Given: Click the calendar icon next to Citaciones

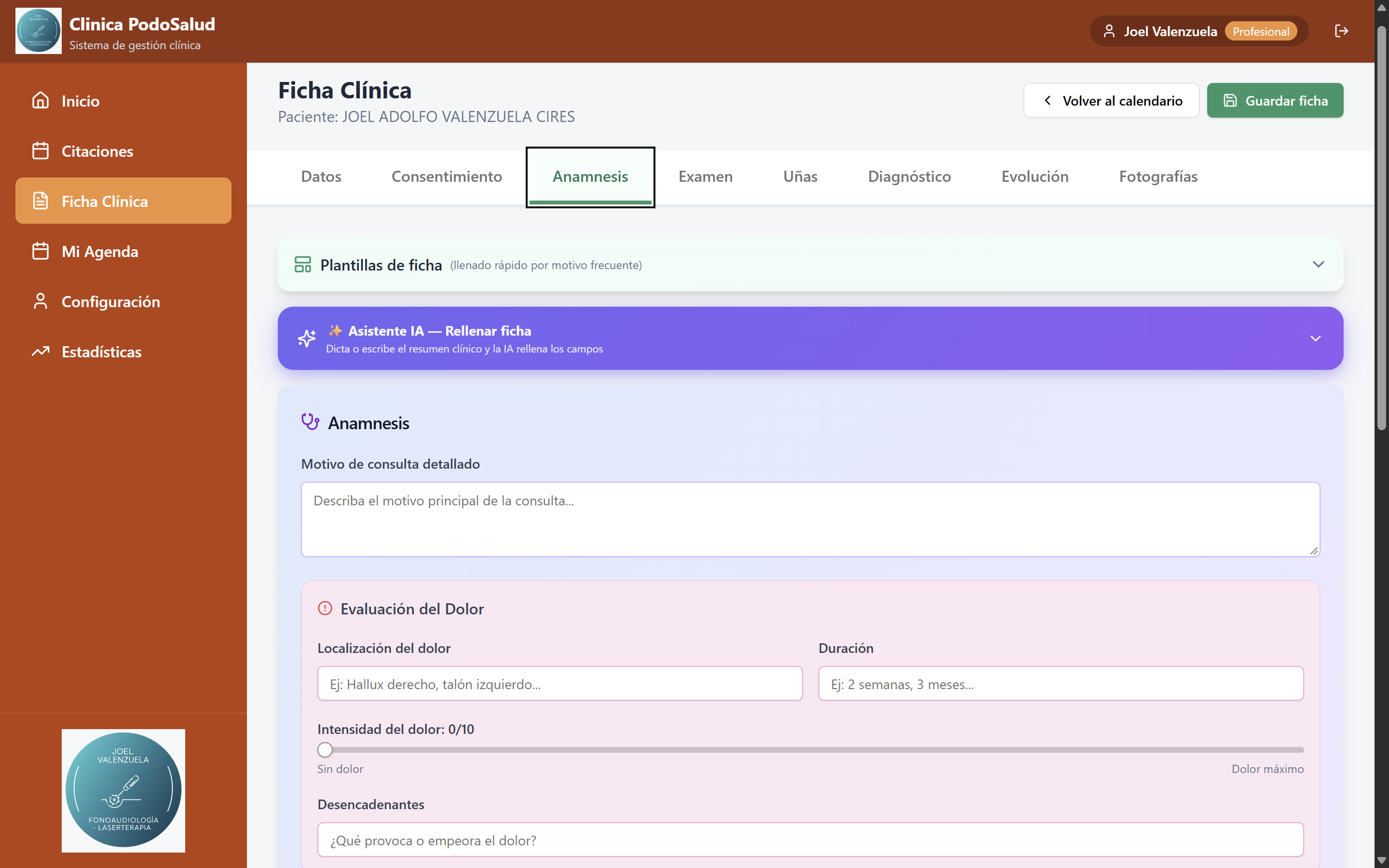Looking at the screenshot, I should coord(40,150).
